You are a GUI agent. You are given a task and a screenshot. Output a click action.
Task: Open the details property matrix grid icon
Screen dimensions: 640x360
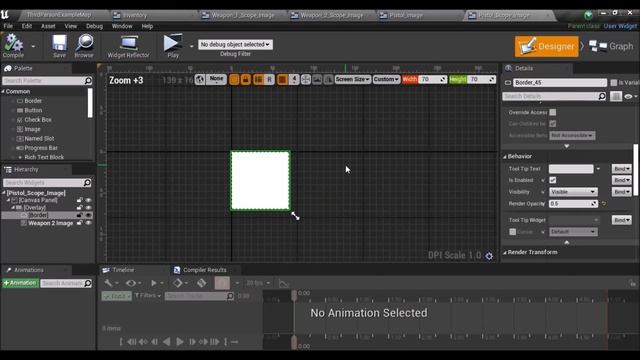(x=616, y=96)
